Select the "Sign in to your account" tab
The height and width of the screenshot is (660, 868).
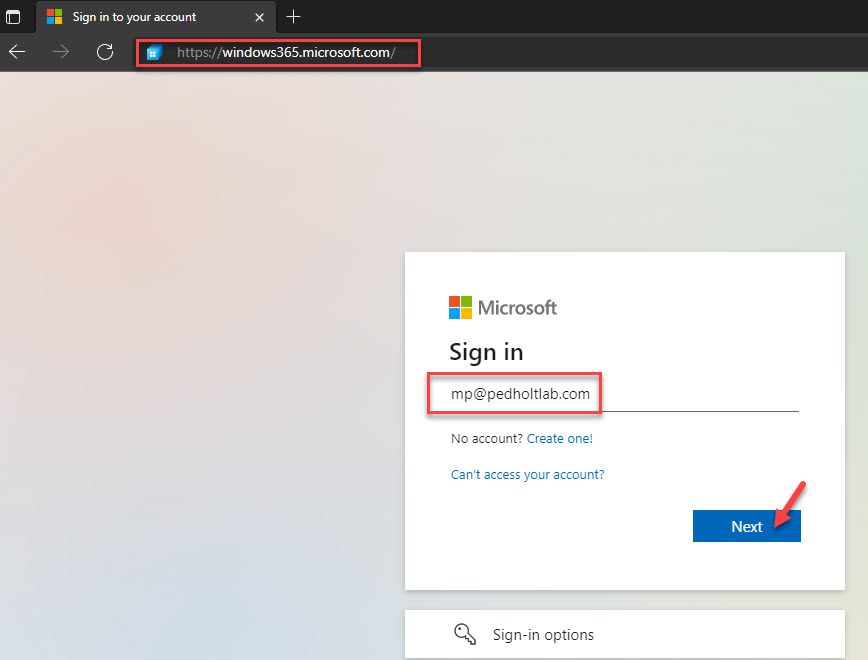point(156,17)
